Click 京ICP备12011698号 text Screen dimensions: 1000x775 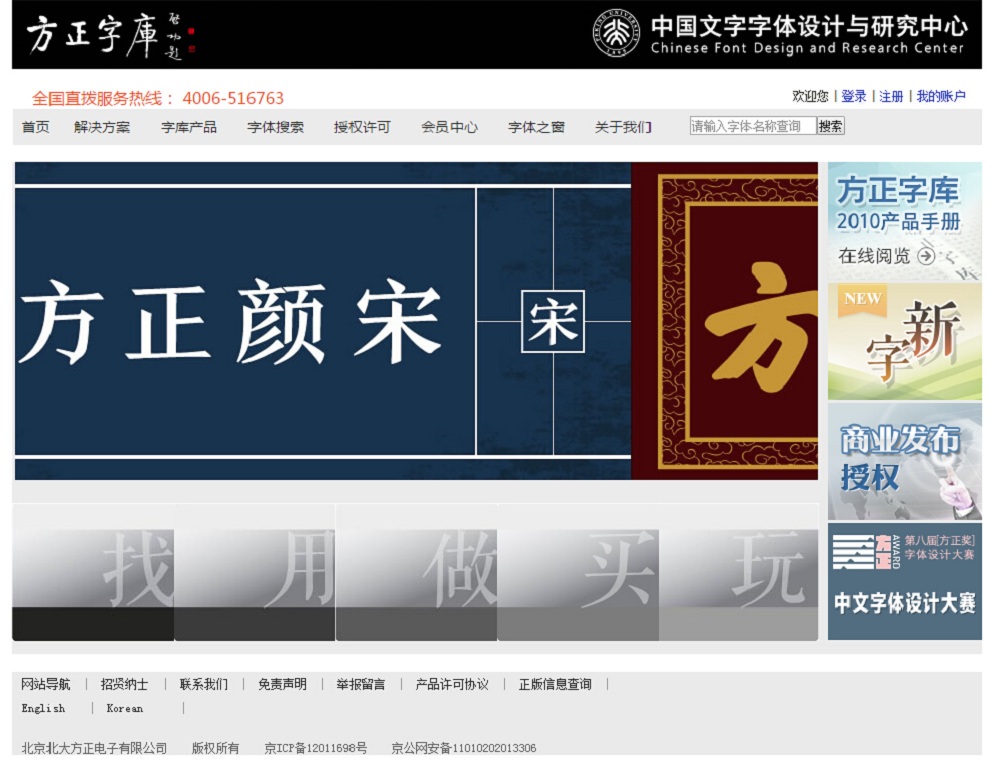316,748
